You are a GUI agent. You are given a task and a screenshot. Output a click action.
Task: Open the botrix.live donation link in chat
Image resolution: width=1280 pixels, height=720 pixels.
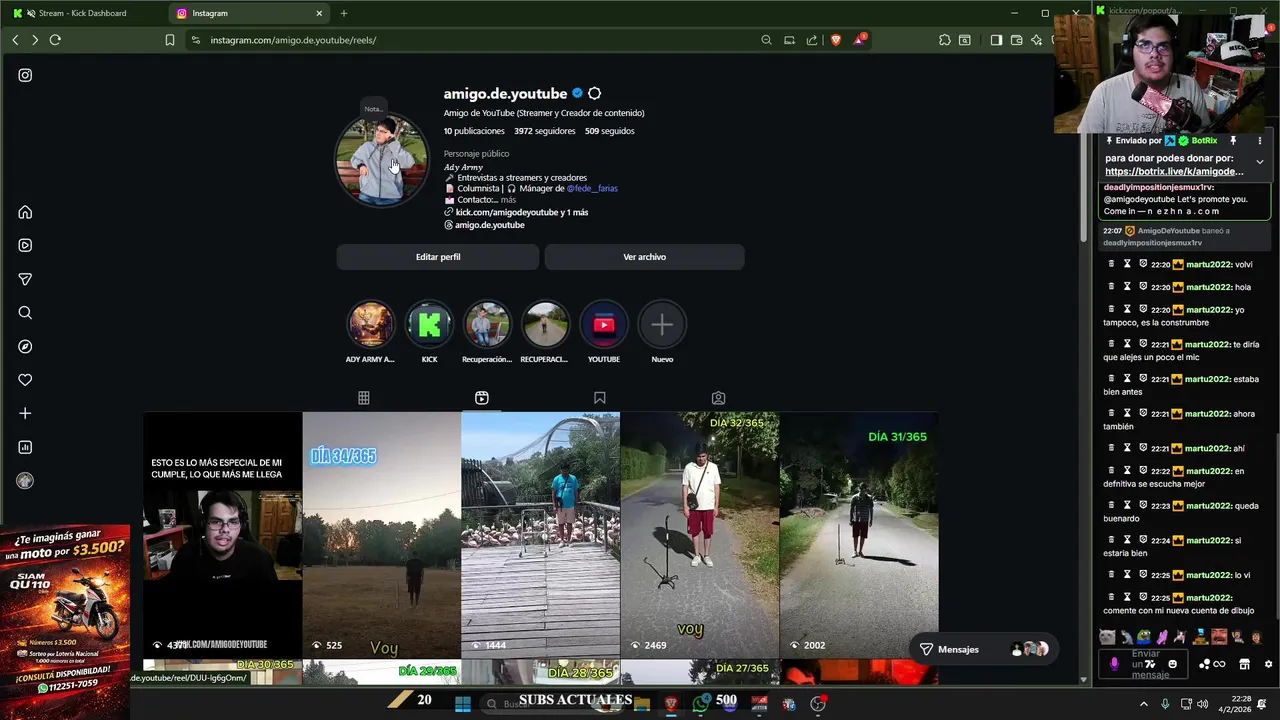click(x=1174, y=171)
